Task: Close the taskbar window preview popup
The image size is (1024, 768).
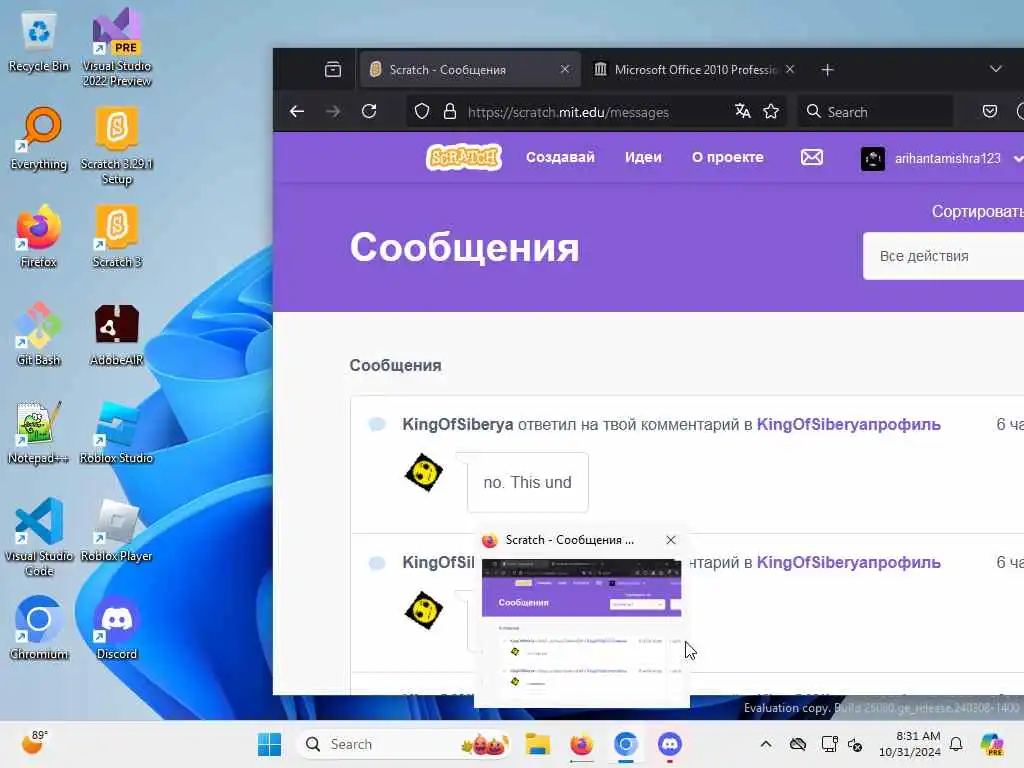Action: 671,540
